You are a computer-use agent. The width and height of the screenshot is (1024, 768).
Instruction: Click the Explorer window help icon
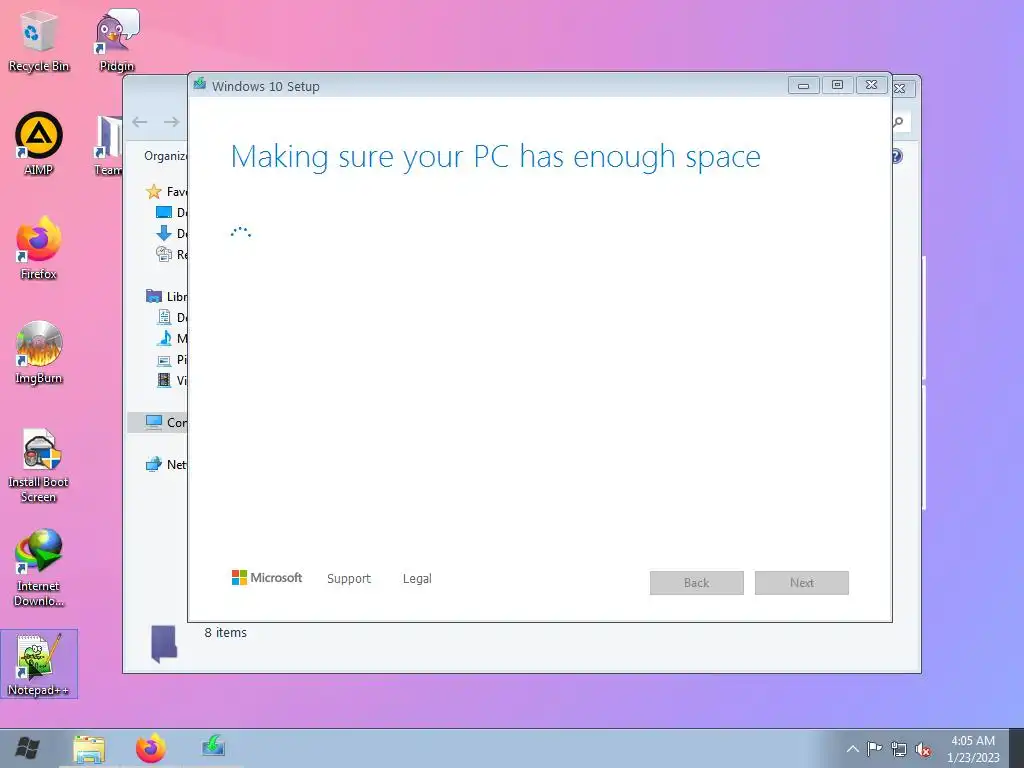coord(898,156)
